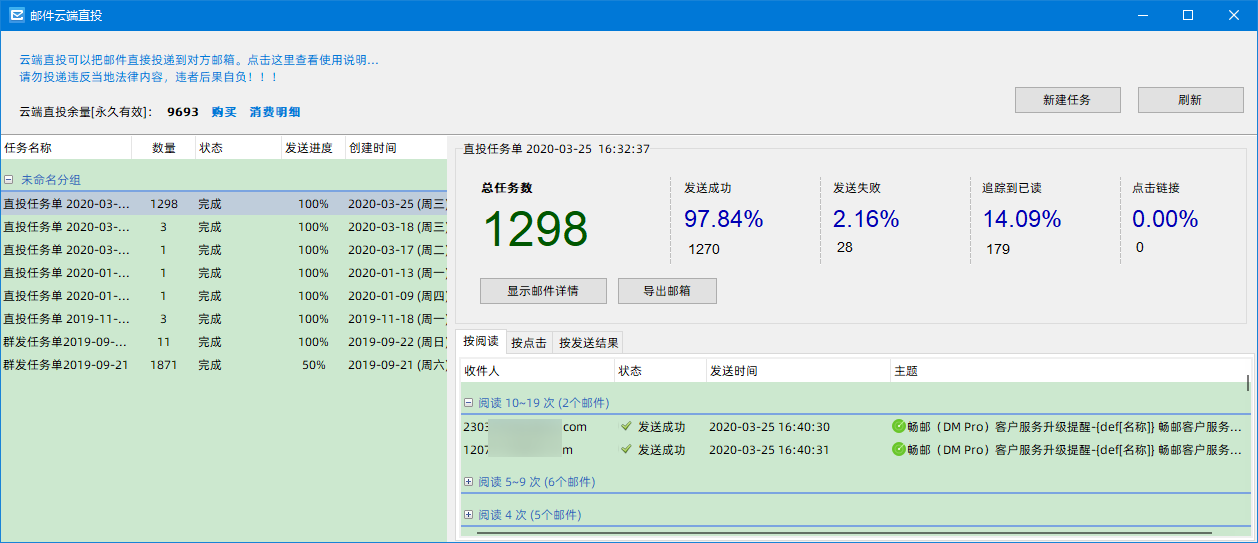Switch to the 按发送结果 tab

click(x=588, y=343)
